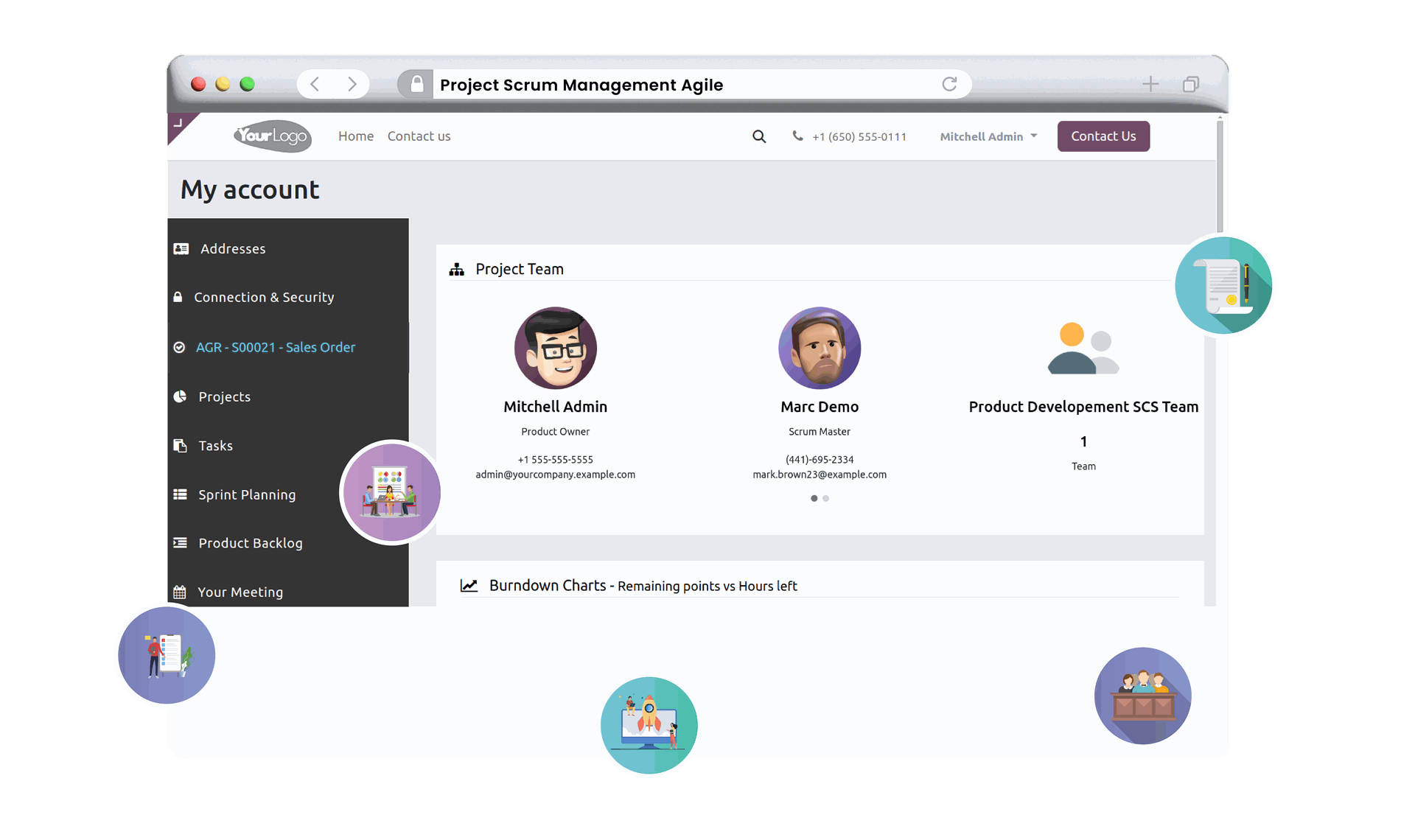Open new tab with plus icon
This screenshot has height=840, width=1415.
coord(1150,84)
